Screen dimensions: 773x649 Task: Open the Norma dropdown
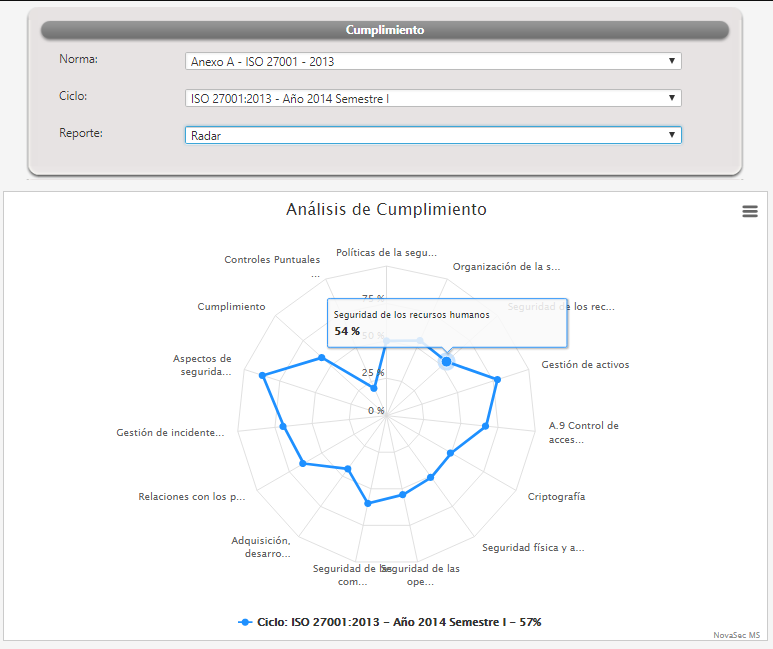click(x=433, y=62)
